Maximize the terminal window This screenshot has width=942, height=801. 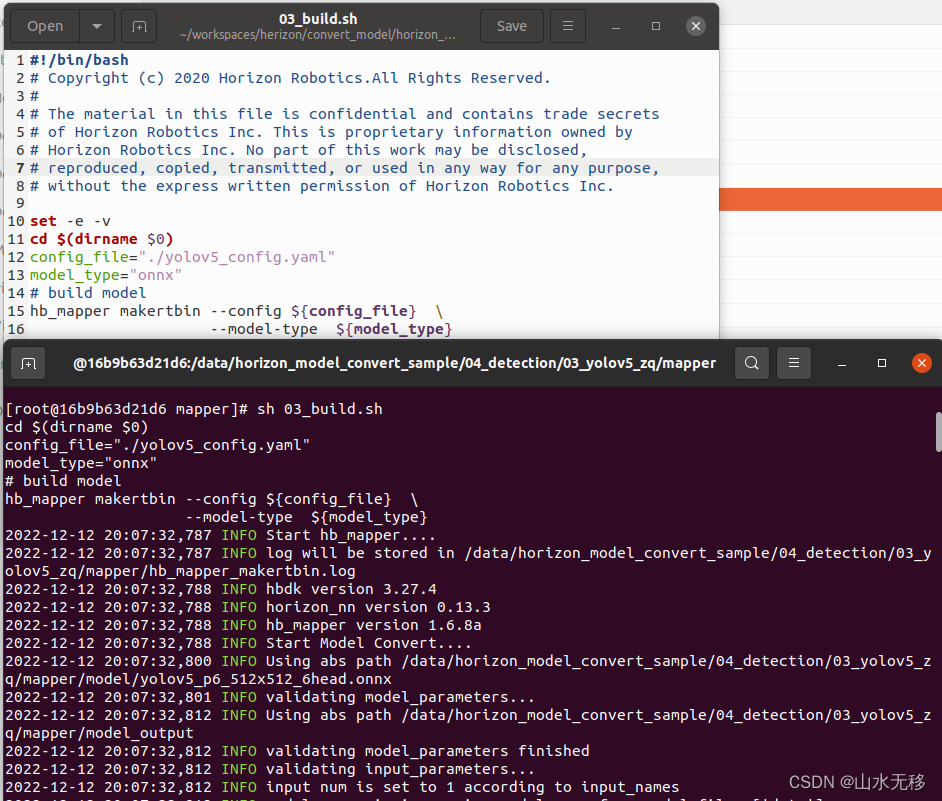point(882,363)
